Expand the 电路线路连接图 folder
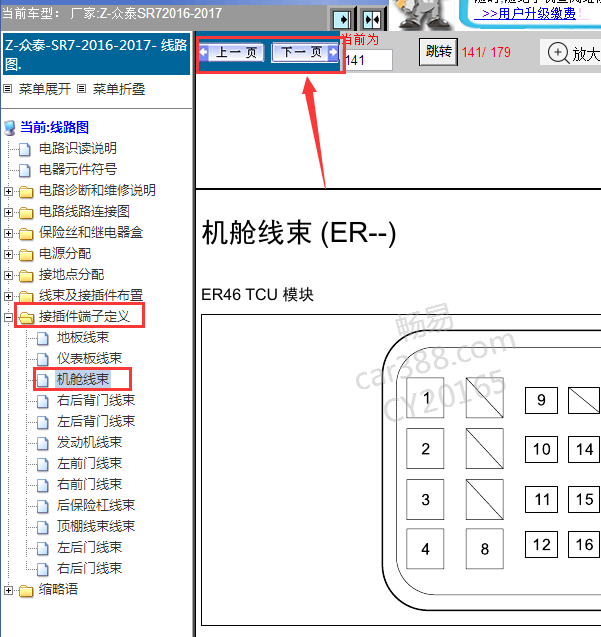 click(8, 212)
